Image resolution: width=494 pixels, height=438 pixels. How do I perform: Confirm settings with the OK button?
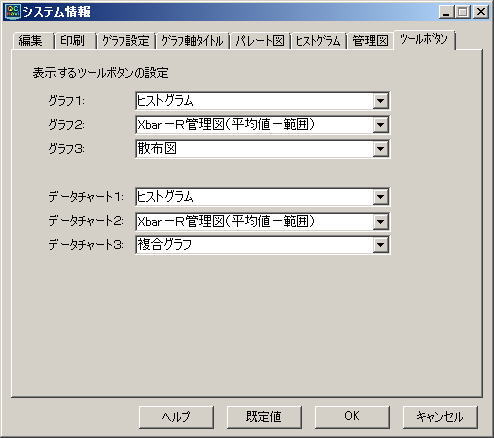[352, 417]
